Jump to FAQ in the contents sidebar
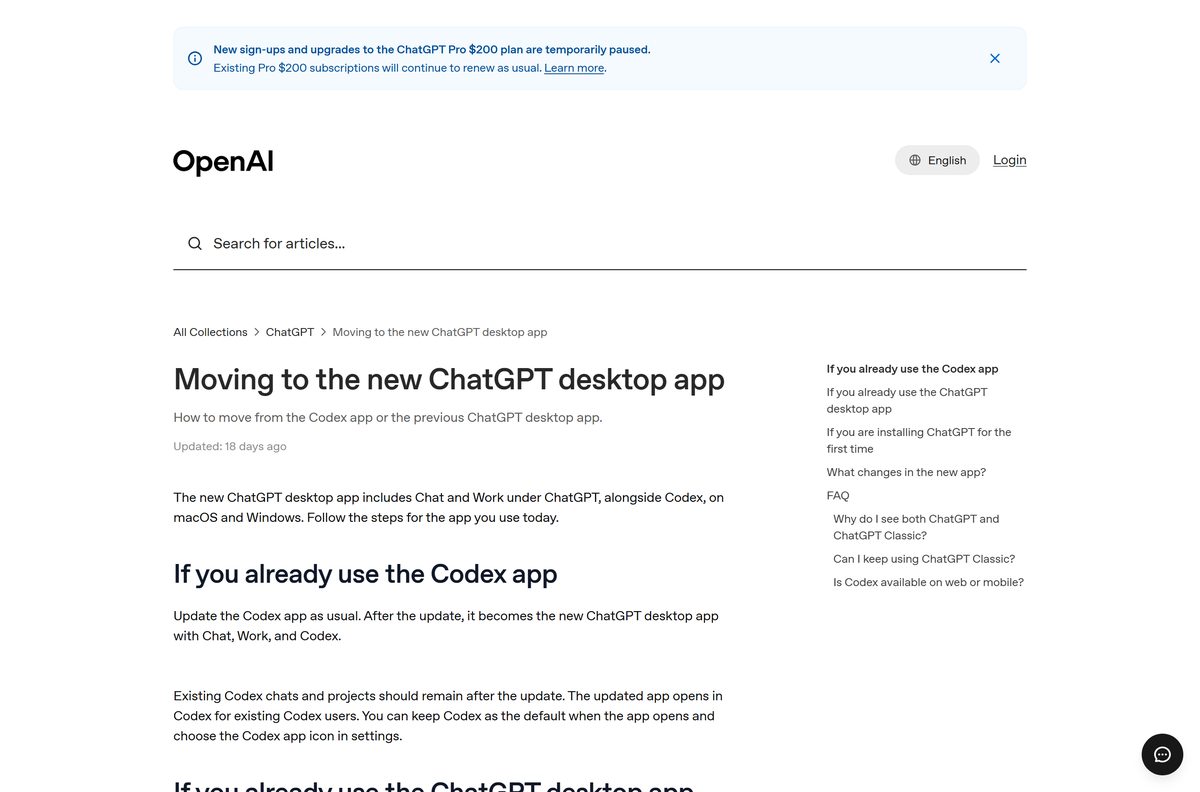This screenshot has width=1200, height=792. click(x=838, y=496)
